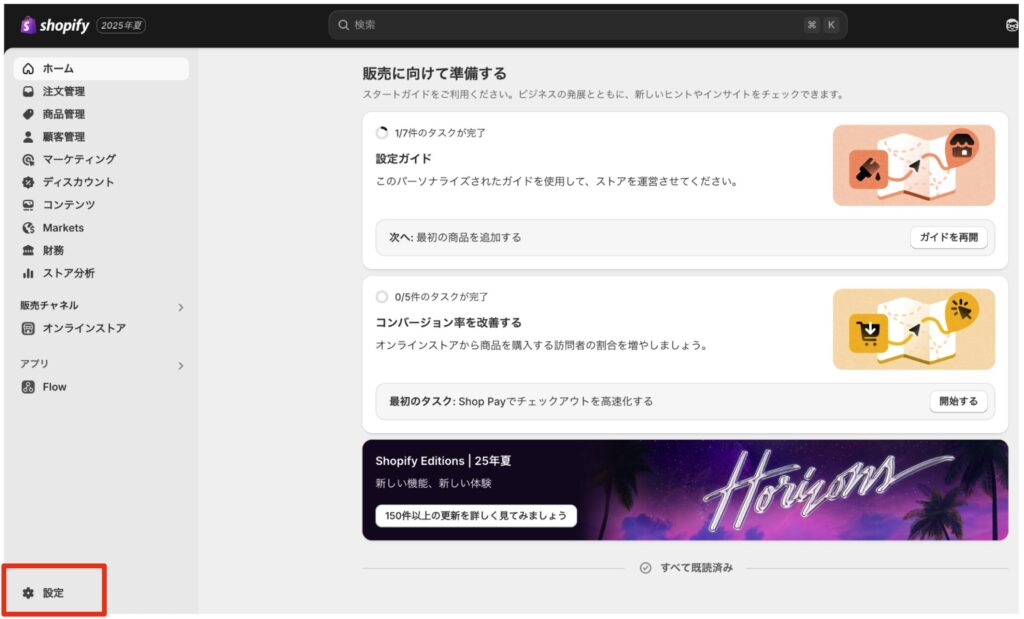Screen dimensions: 1024x619
Task: Click the コンバージョン率を改善する card title
Action: coord(449,323)
